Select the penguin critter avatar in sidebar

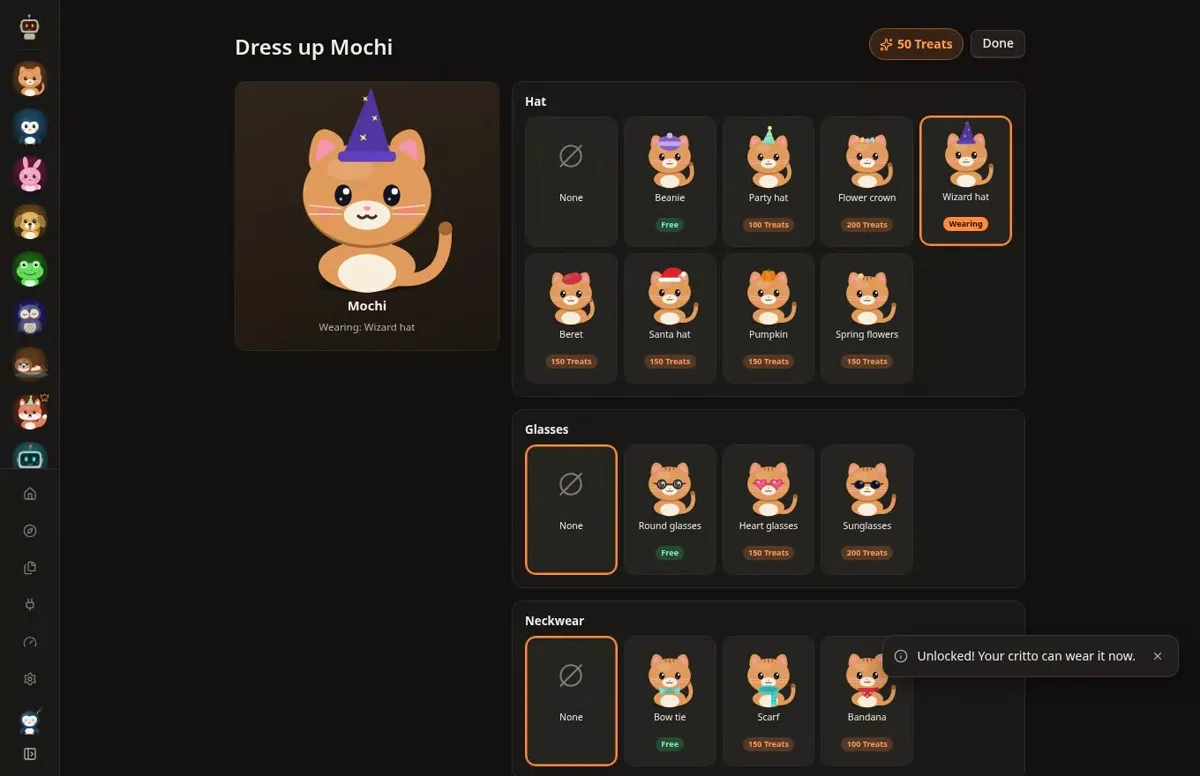coord(30,127)
